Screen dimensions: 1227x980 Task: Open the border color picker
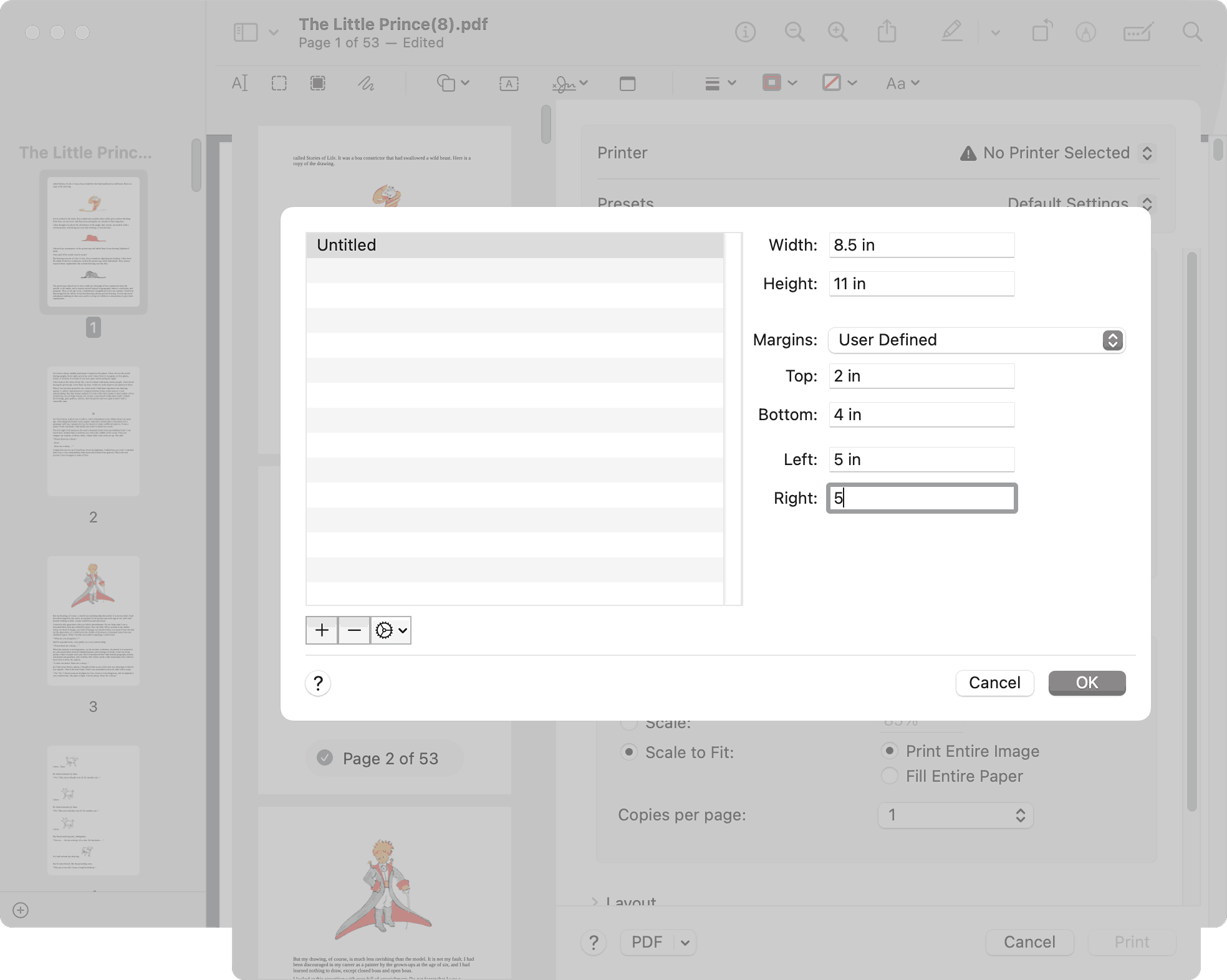tap(779, 82)
